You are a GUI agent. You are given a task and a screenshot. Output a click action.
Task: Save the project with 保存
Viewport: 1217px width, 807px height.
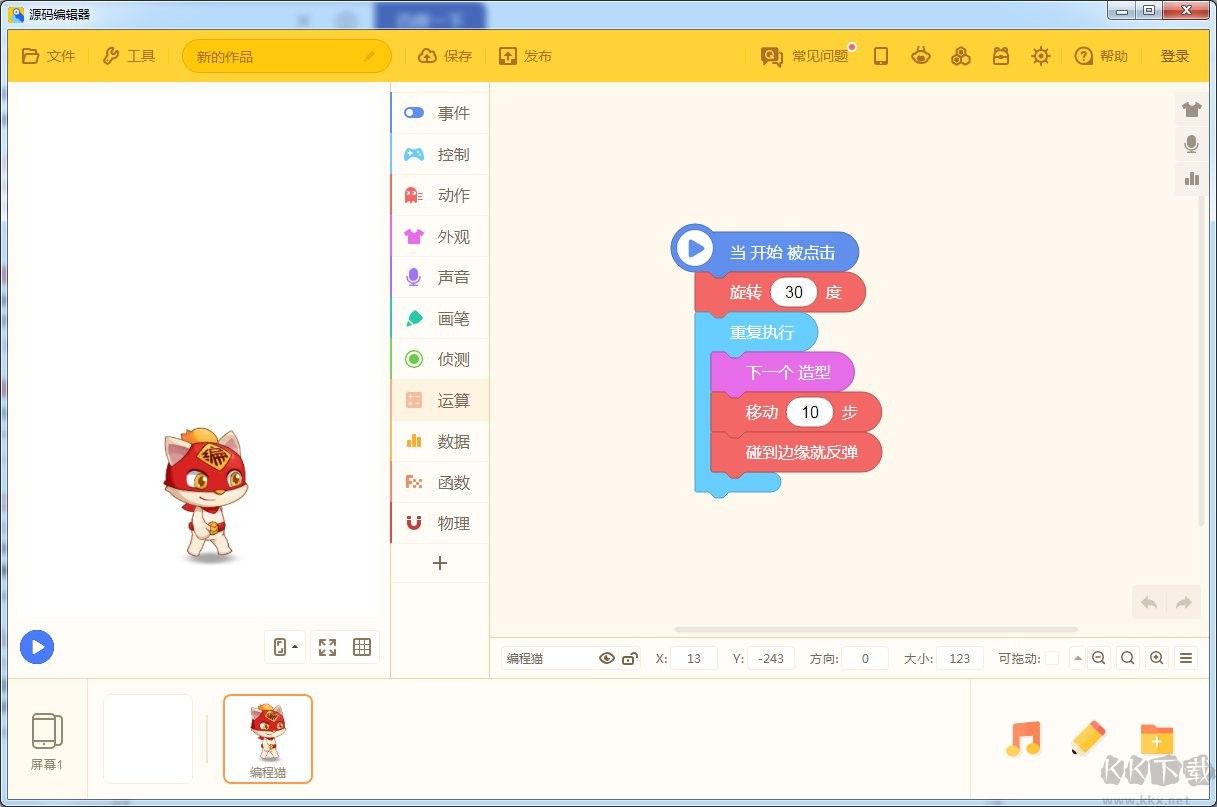point(445,56)
